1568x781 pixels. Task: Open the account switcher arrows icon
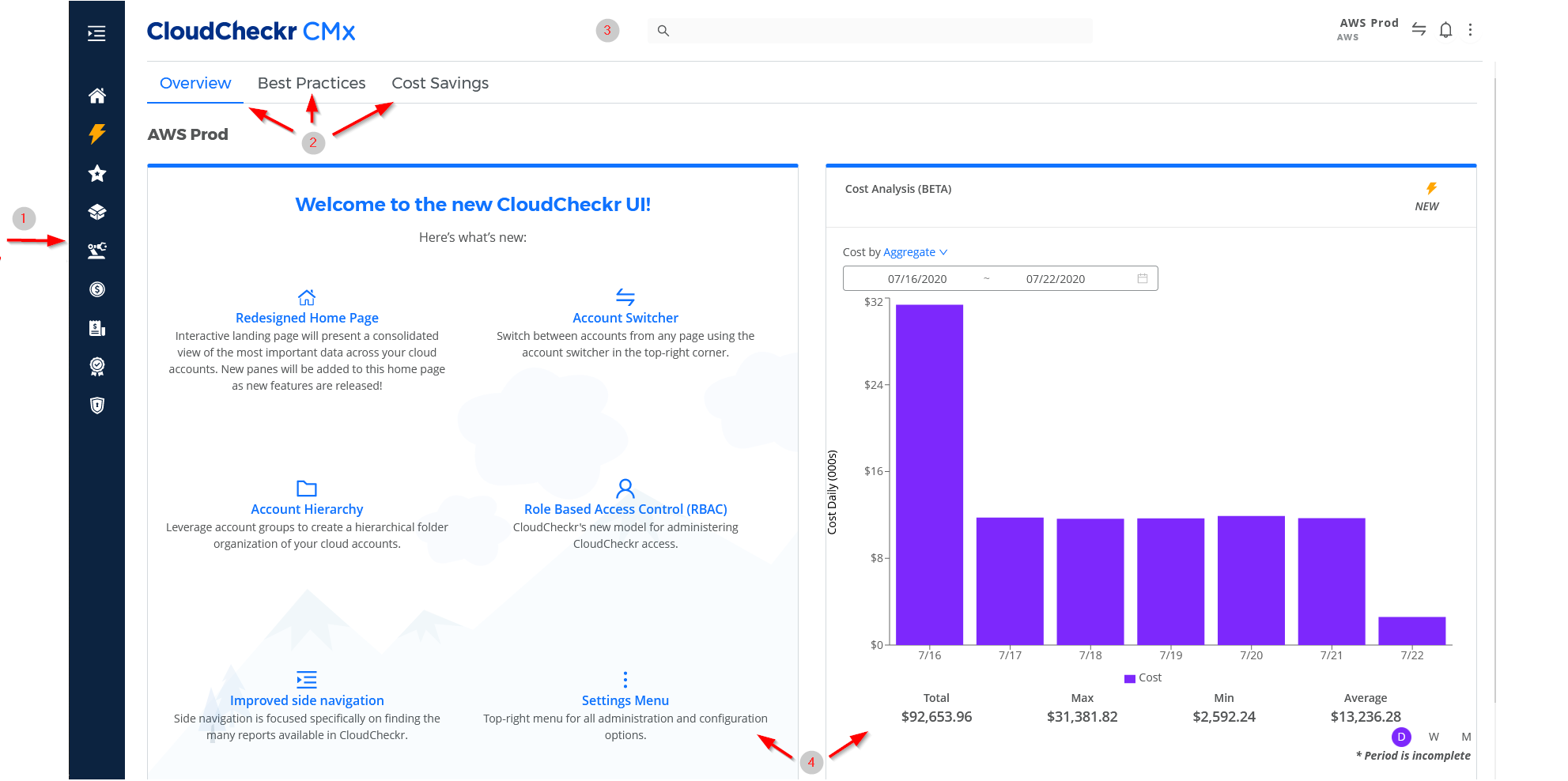click(x=1419, y=29)
